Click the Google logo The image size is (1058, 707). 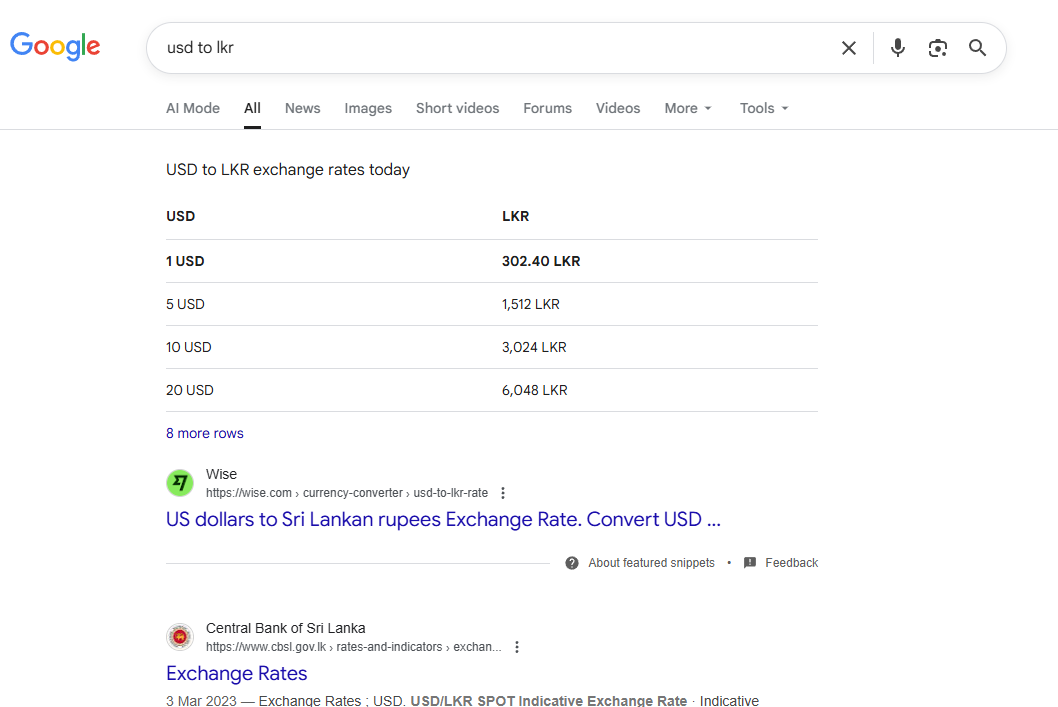pyautogui.click(x=55, y=46)
